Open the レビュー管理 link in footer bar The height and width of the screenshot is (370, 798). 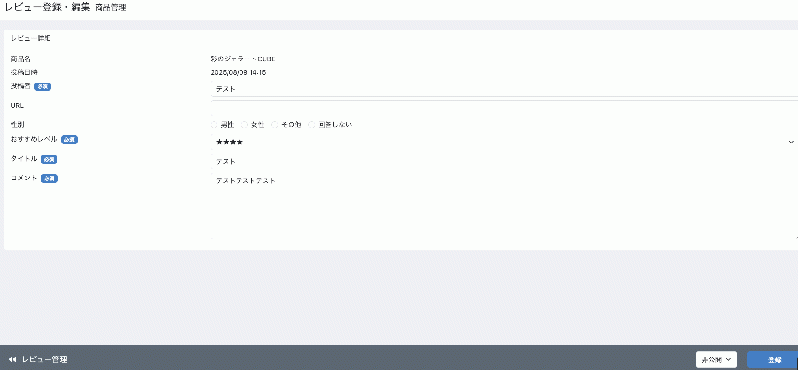click(x=44, y=359)
